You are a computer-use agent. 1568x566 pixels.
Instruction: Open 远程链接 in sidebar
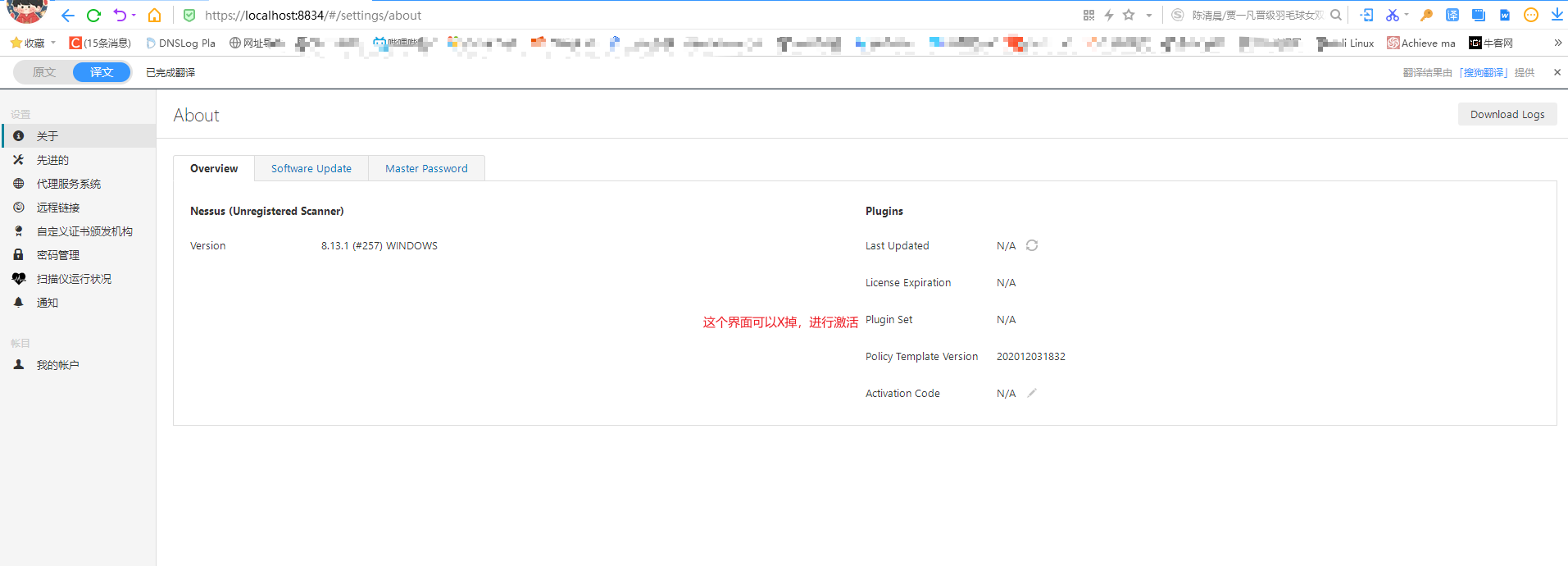coord(78,208)
